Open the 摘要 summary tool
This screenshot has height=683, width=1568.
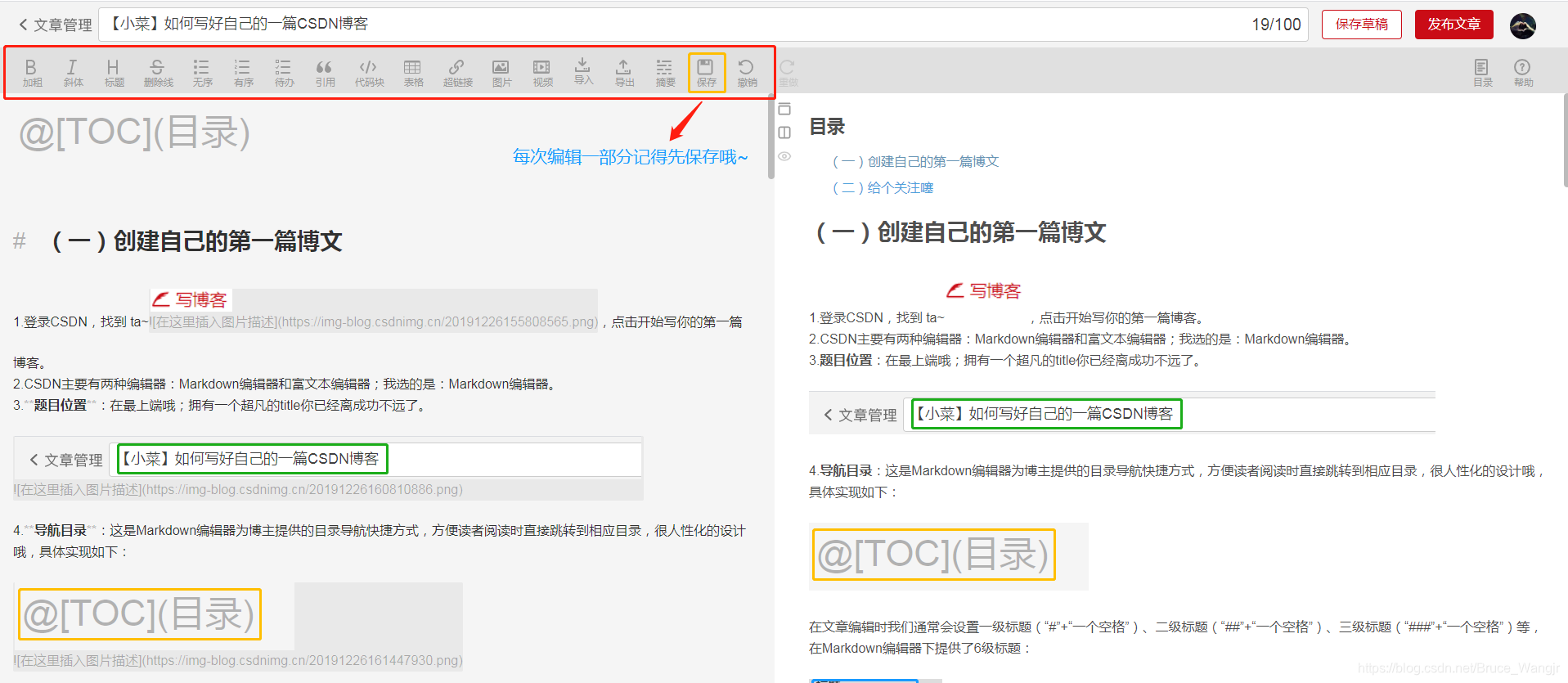(665, 72)
